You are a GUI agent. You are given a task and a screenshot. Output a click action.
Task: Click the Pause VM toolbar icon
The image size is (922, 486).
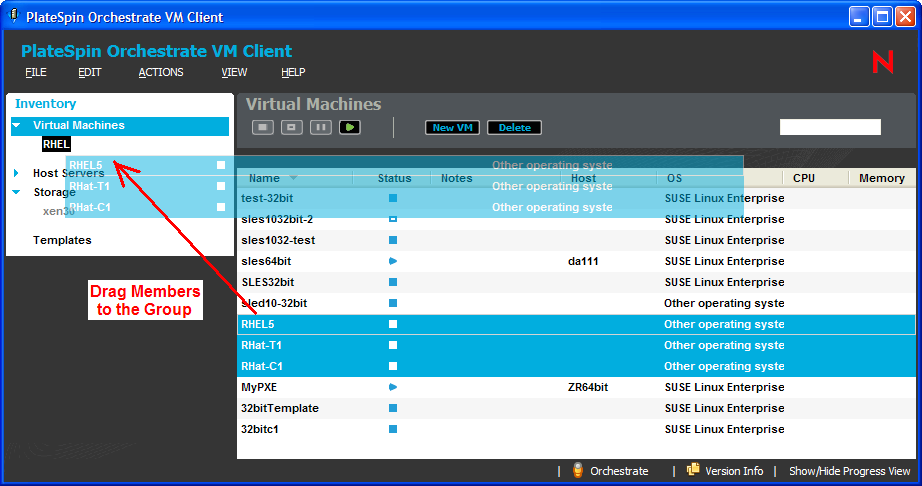coord(320,127)
